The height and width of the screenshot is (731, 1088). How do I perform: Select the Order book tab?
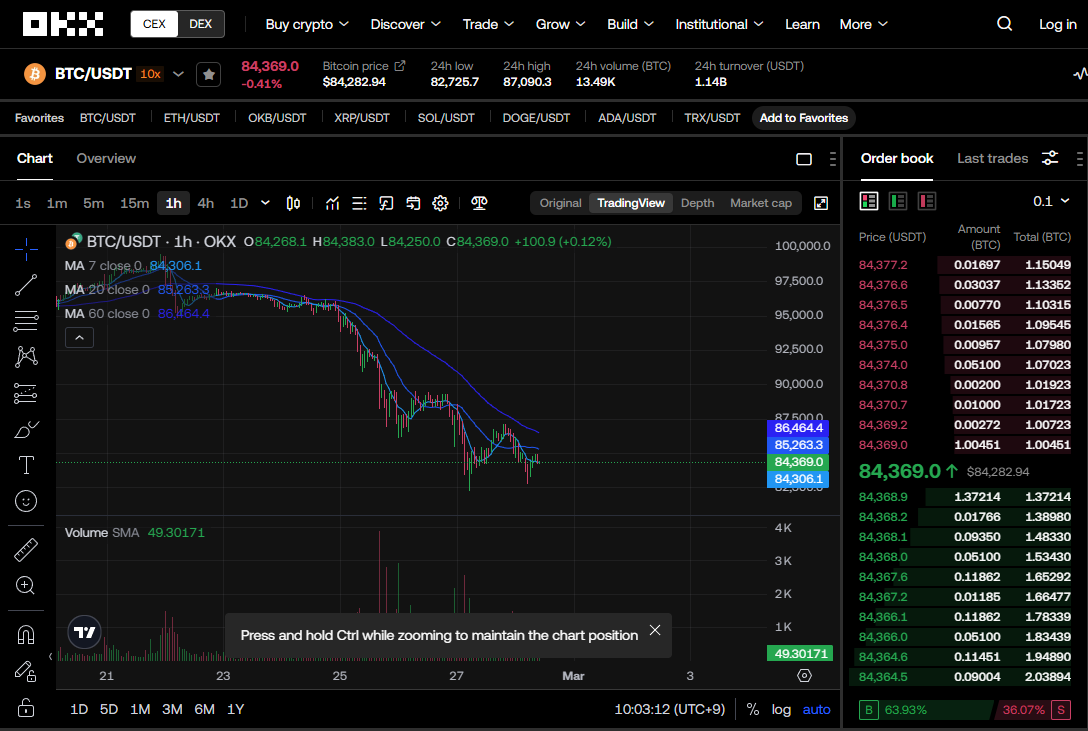(x=896, y=158)
